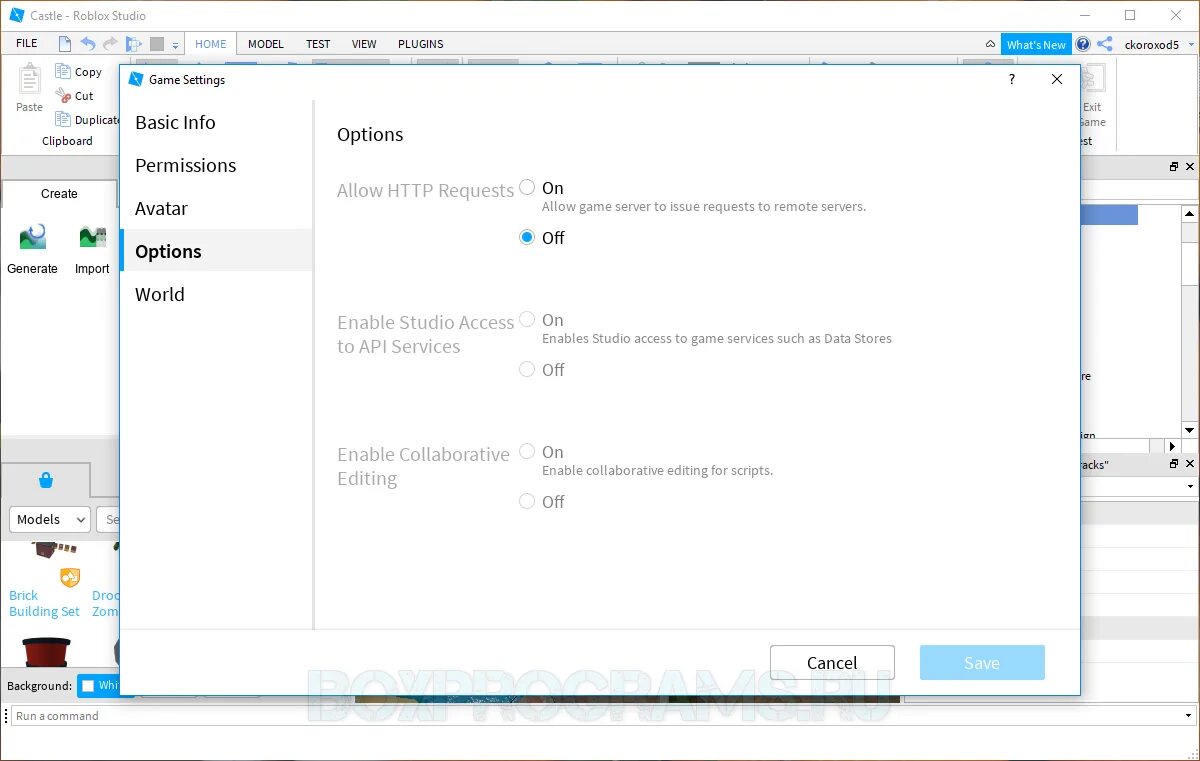Click the Explorer scrollbar up arrow
Viewport: 1200px width, 761px height.
(x=1189, y=214)
